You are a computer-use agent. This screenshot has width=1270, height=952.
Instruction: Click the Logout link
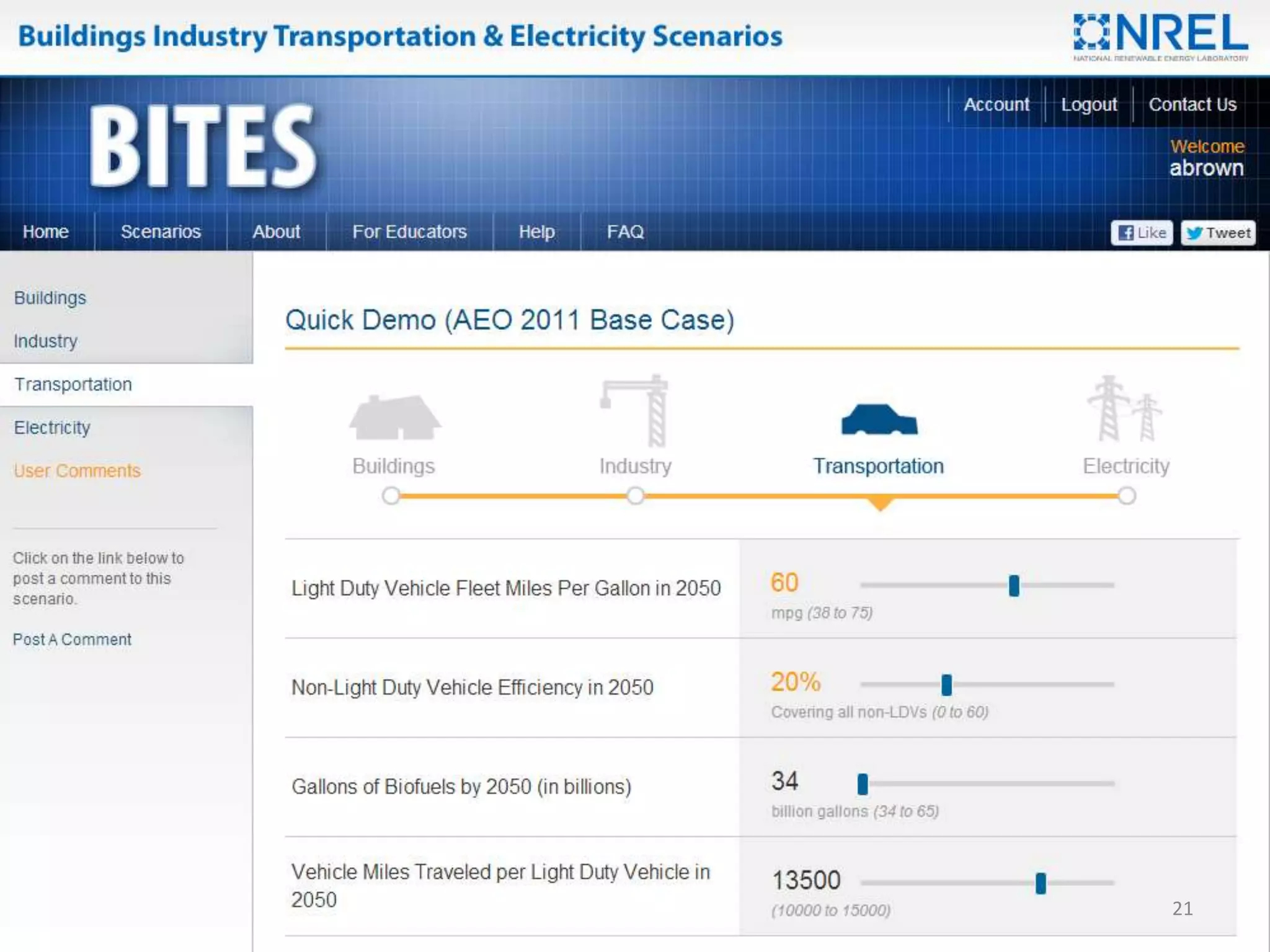(1089, 105)
